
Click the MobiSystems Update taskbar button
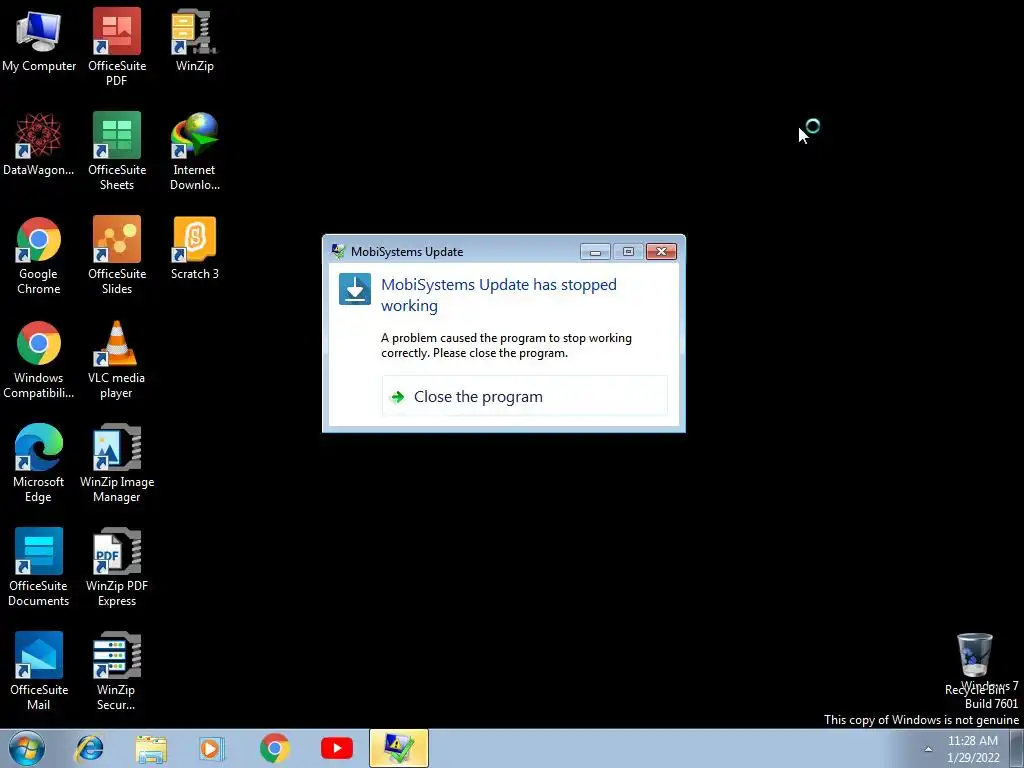click(x=398, y=748)
